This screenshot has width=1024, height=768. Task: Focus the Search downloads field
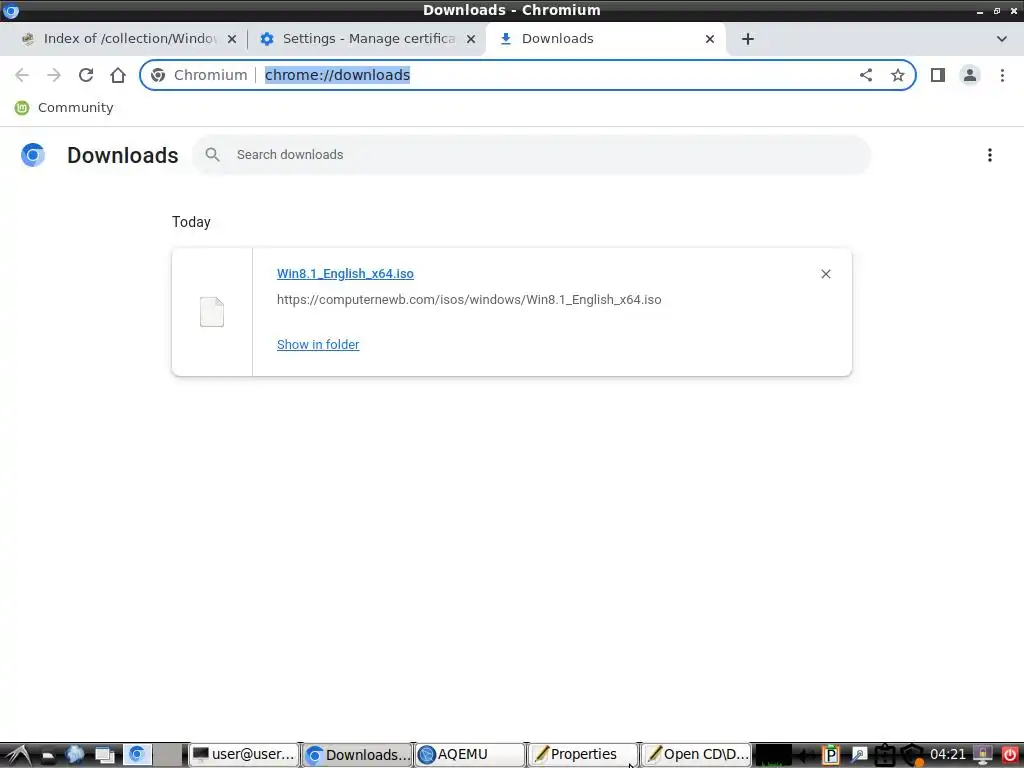pos(532,155)
